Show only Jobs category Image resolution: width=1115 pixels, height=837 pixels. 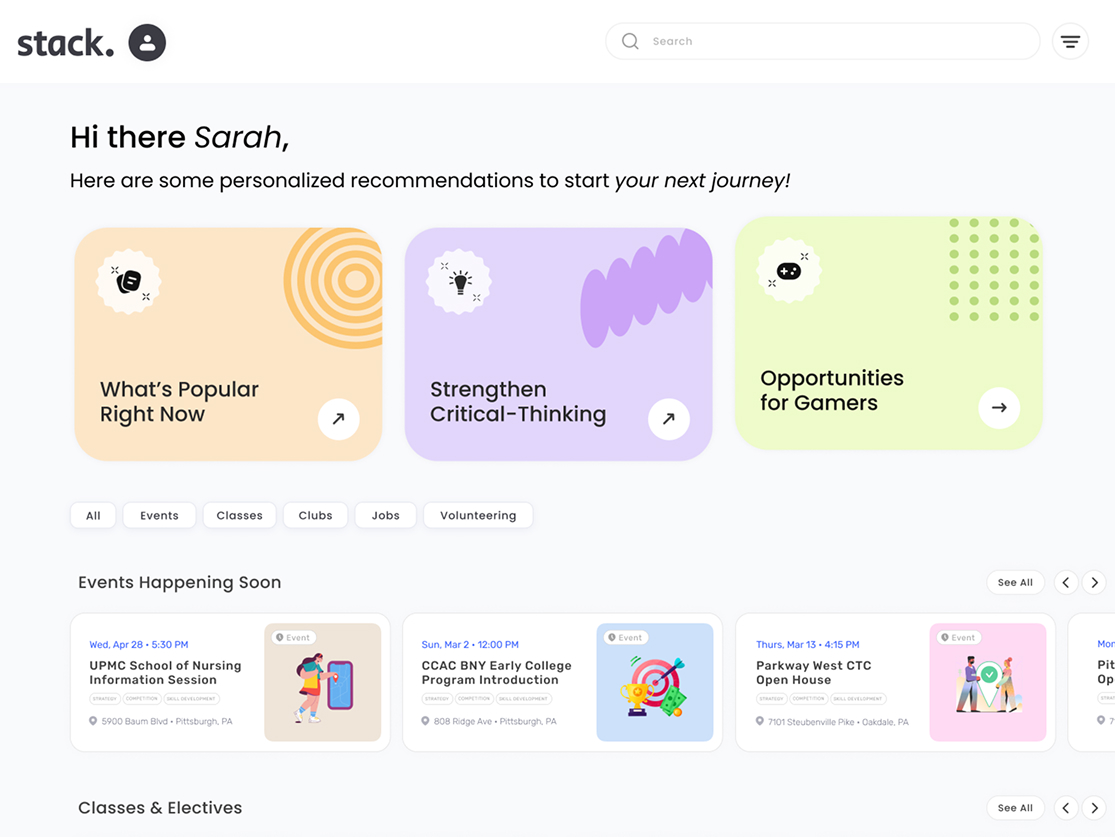click(385, 516)
